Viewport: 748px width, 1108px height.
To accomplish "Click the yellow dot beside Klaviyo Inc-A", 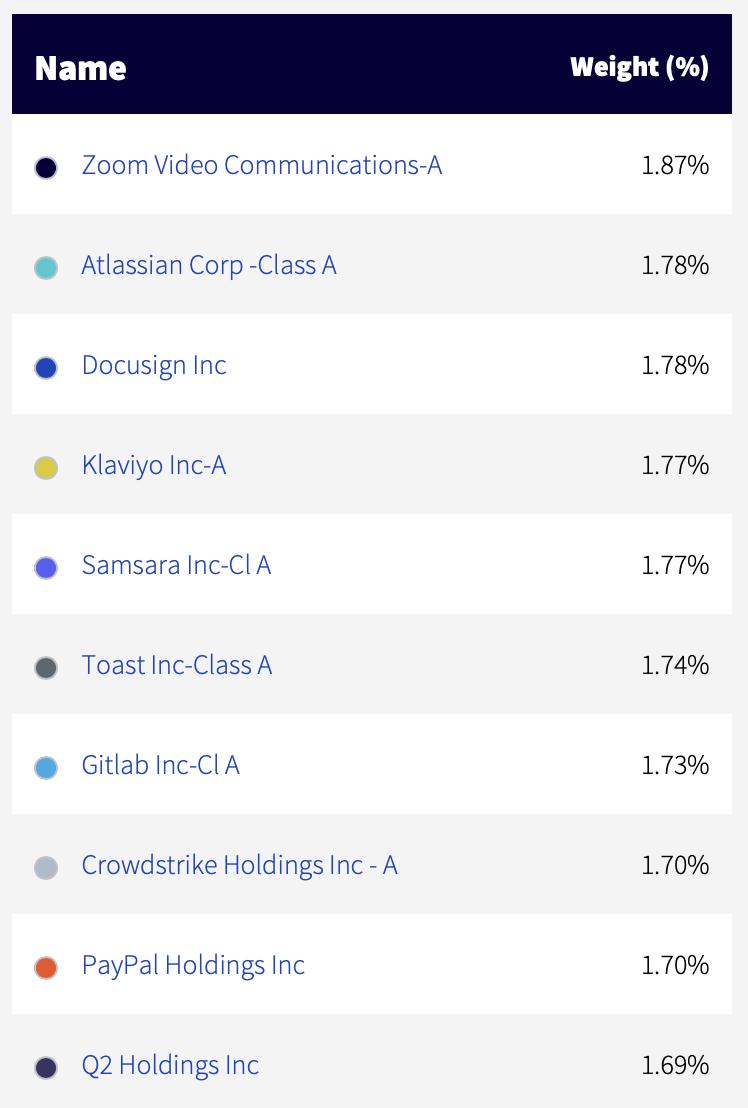I will pyautogui.click(x=46, y=468).
